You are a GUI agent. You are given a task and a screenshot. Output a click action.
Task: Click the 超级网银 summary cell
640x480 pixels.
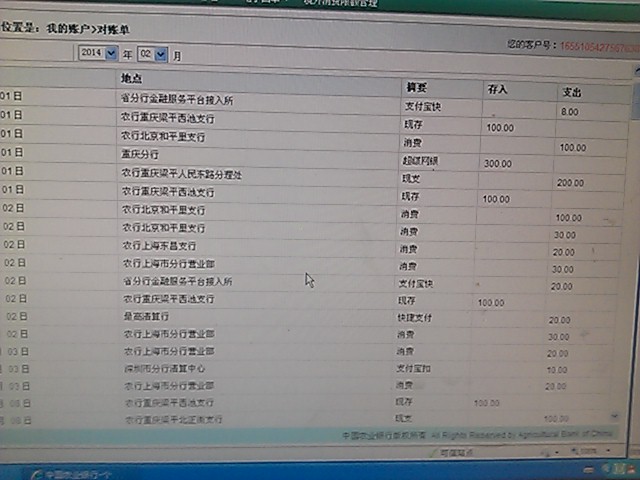coord(420,161)
